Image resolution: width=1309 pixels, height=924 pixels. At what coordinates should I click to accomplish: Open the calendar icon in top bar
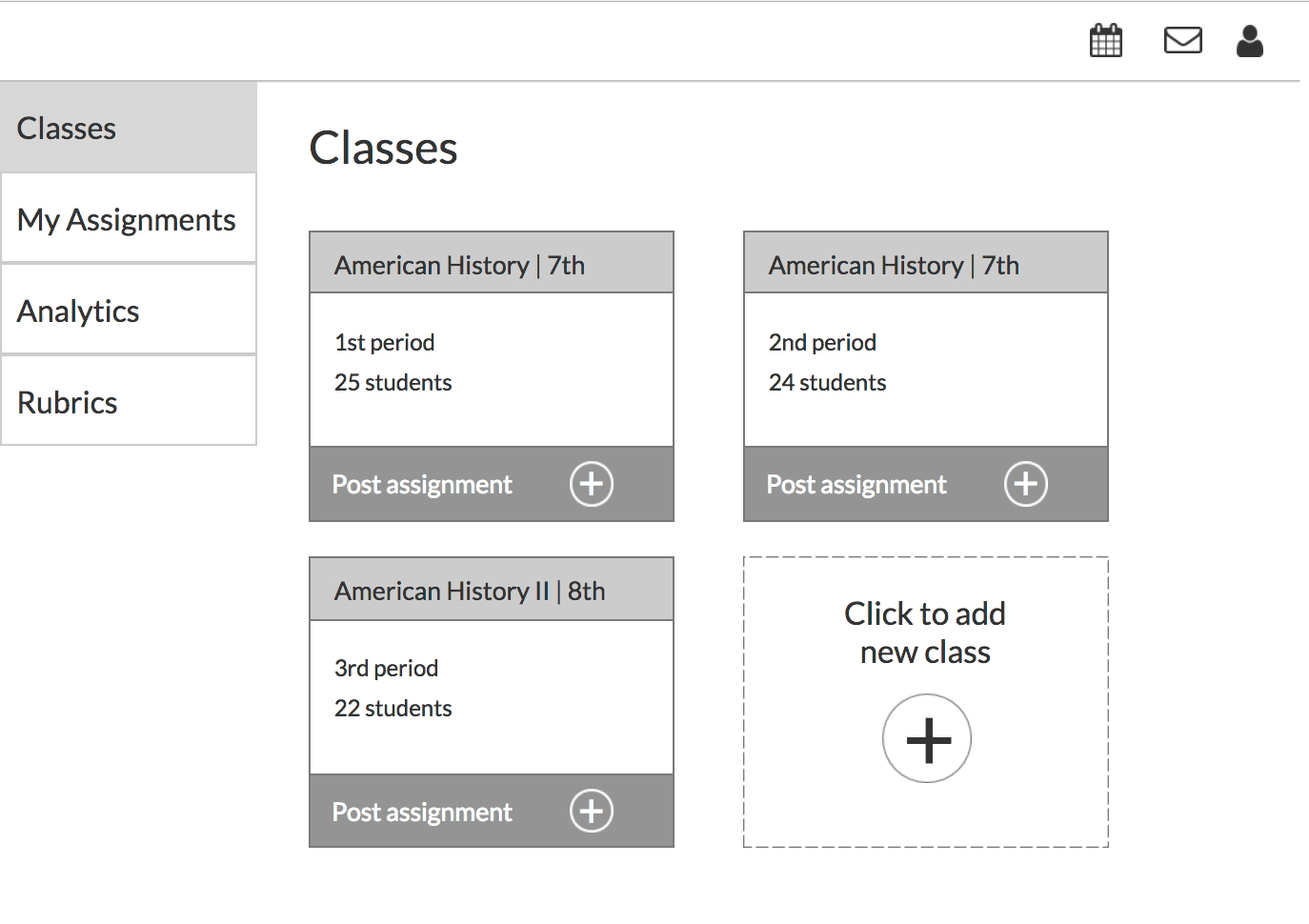[1105, 41]
